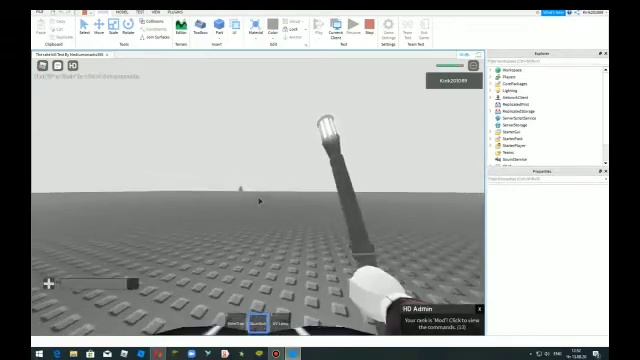Open Microsoft Edge from the taskbar
The image size is (640, 360).
pos(57,354)
